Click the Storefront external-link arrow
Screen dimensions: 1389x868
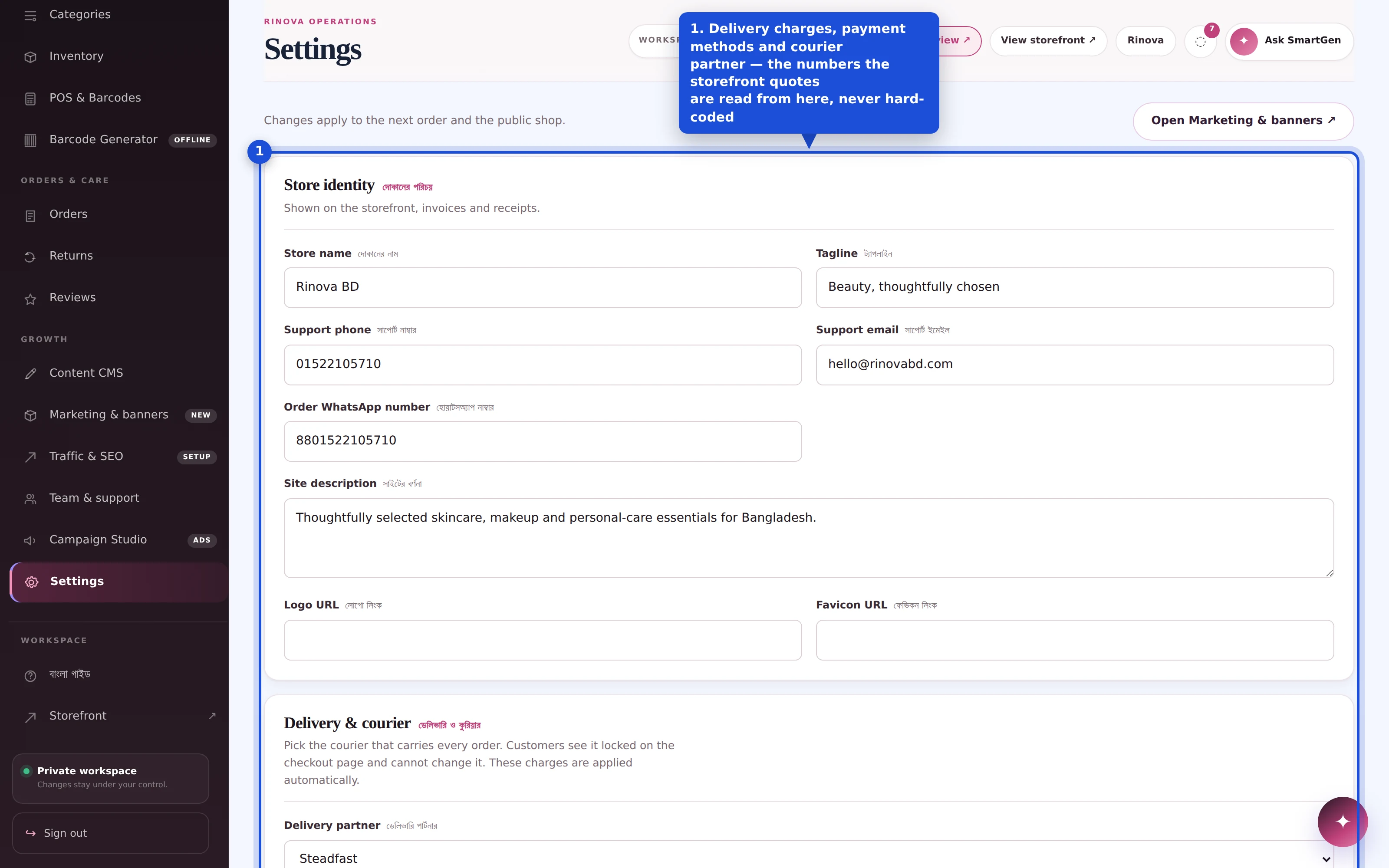212,715
